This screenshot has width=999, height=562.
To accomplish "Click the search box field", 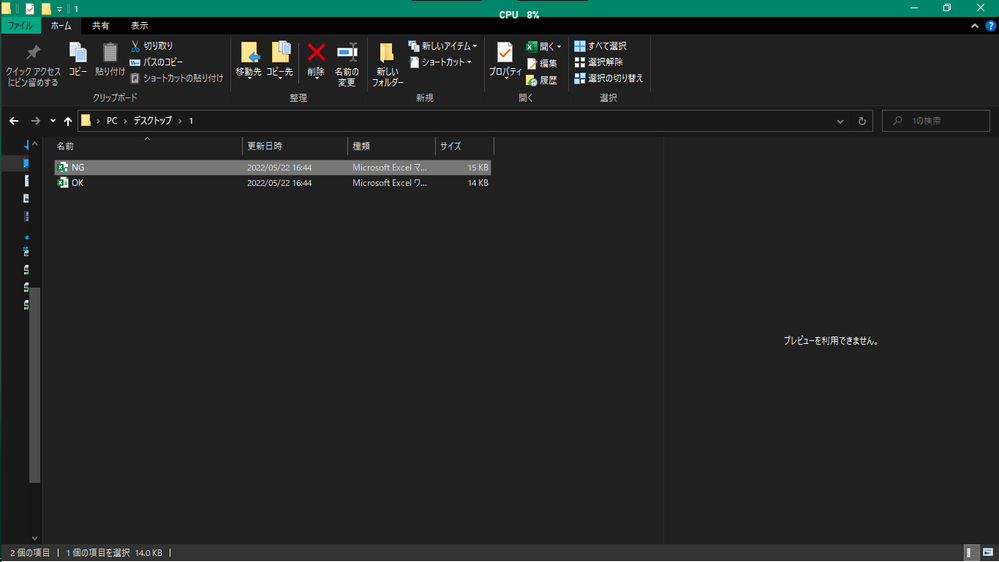I will pyautogui.click(x=936, y=120).
